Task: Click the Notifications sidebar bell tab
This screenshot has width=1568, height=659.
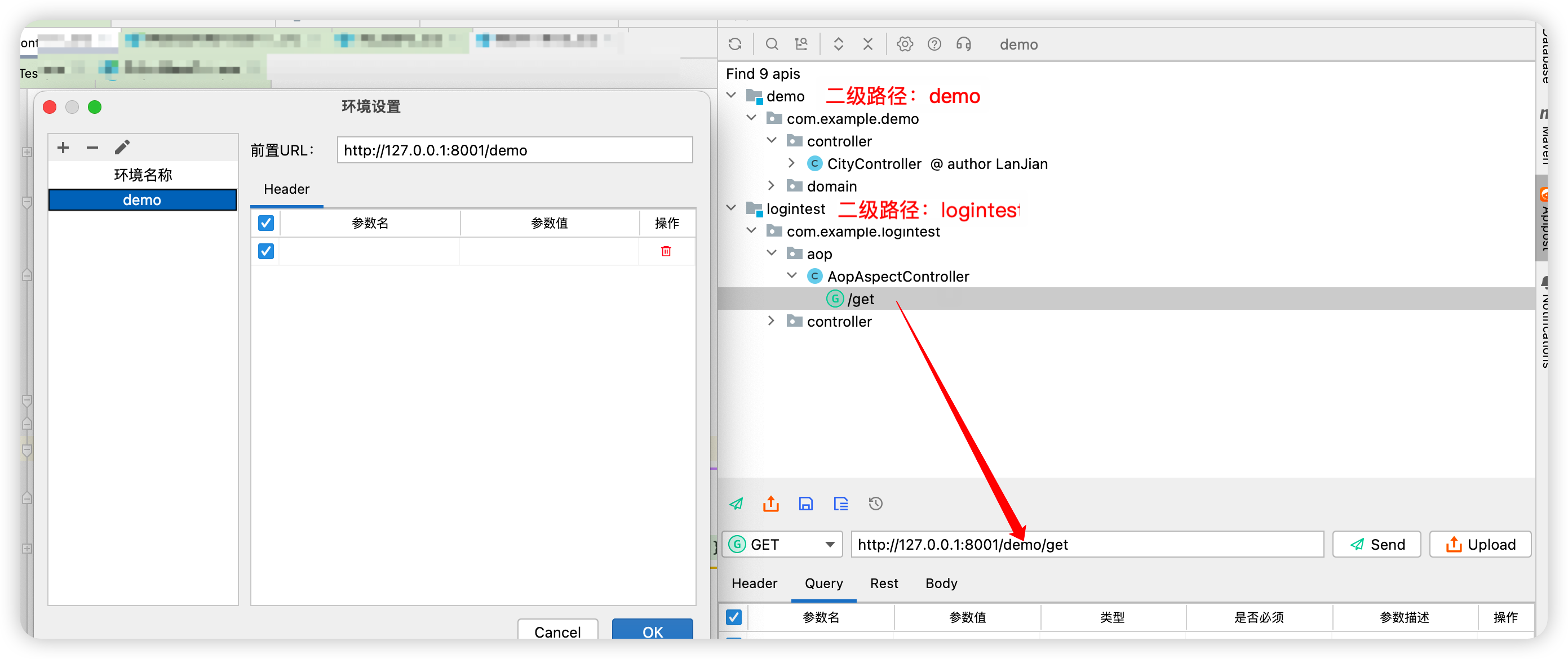Action: [x=1544, y=323]
